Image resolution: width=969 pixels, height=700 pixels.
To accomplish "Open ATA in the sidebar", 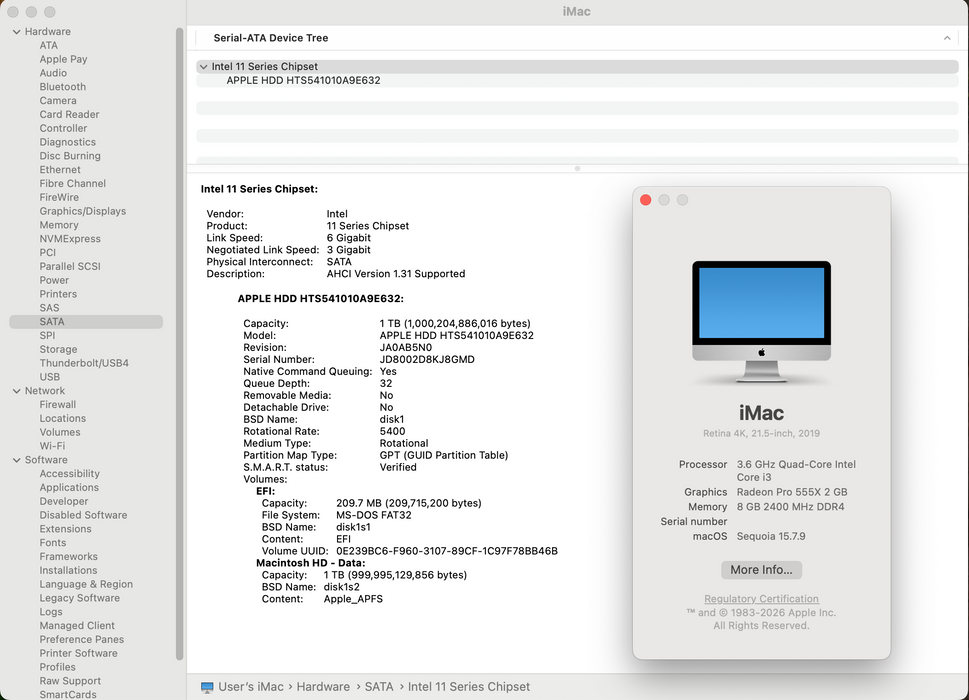I will [48, 45].
